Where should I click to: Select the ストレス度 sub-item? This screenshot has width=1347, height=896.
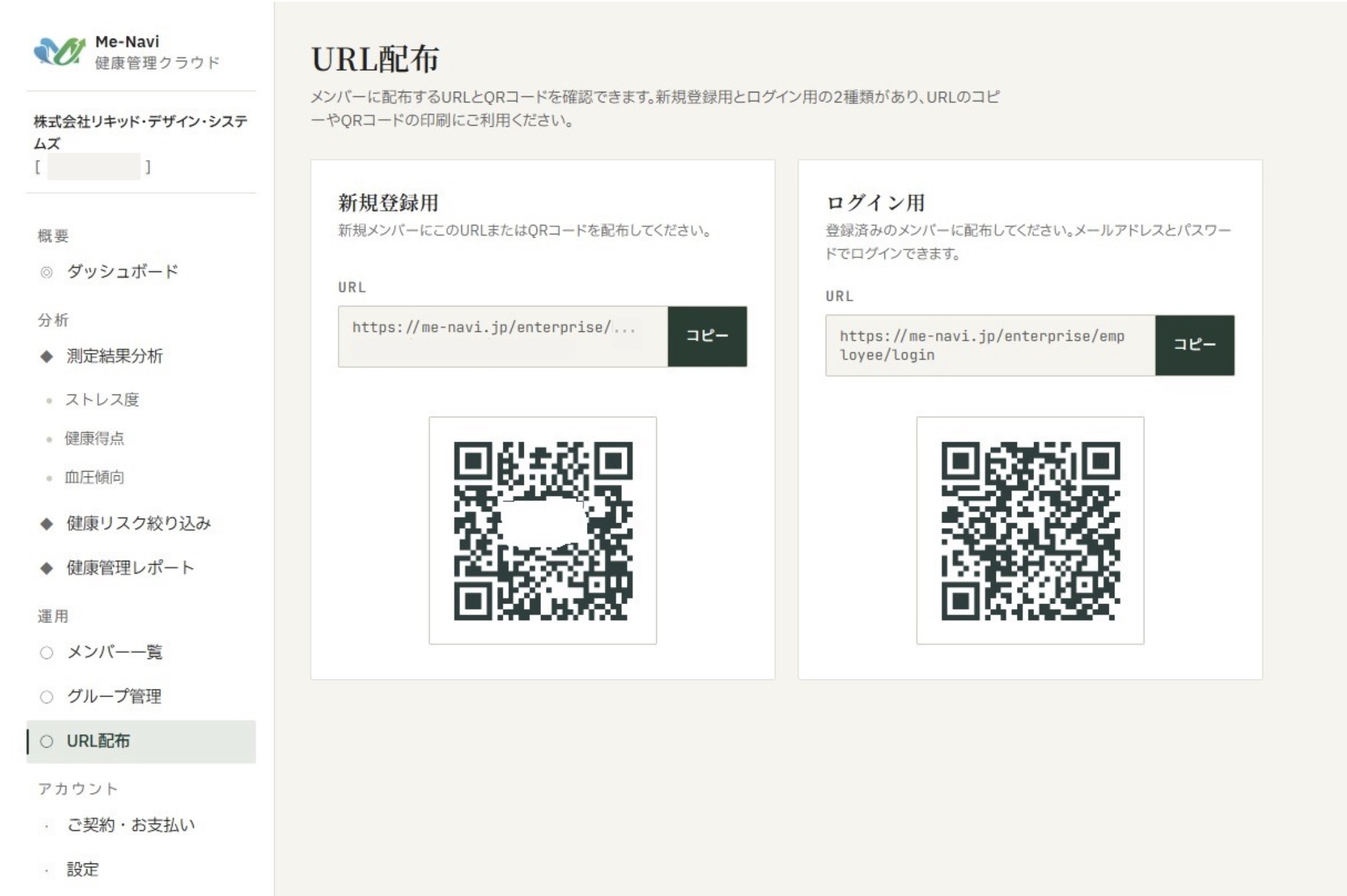coord(102,400)
